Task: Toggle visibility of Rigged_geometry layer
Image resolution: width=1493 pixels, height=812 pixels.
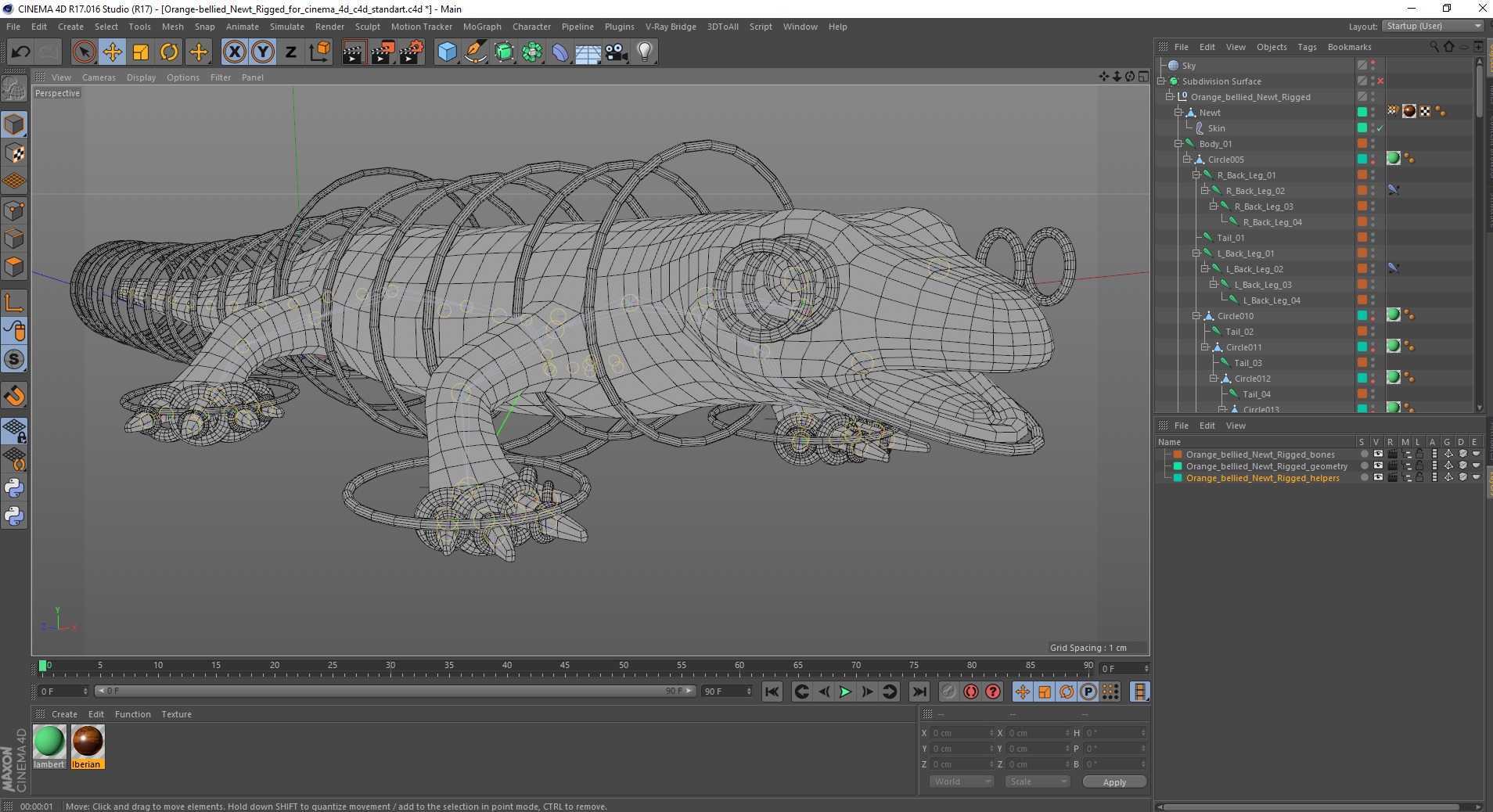Action: click(x=1378, y=465)
